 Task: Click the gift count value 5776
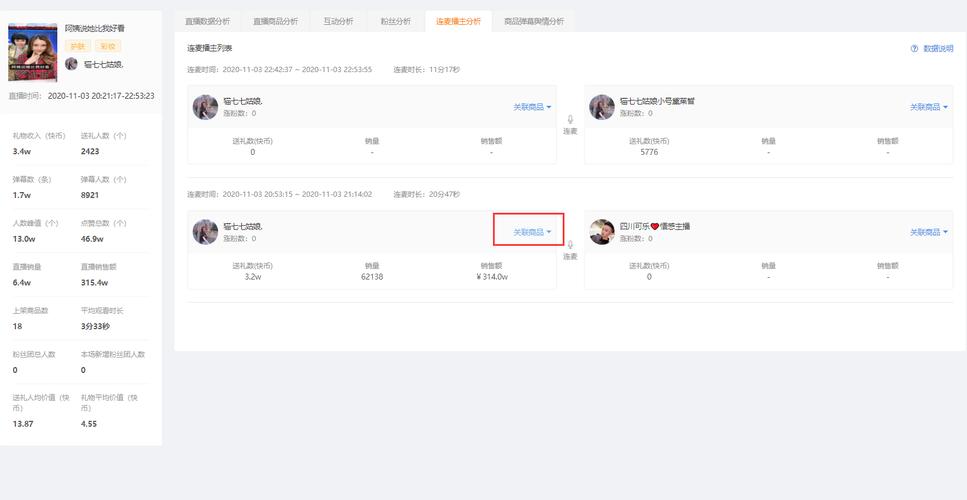point(649,152)
